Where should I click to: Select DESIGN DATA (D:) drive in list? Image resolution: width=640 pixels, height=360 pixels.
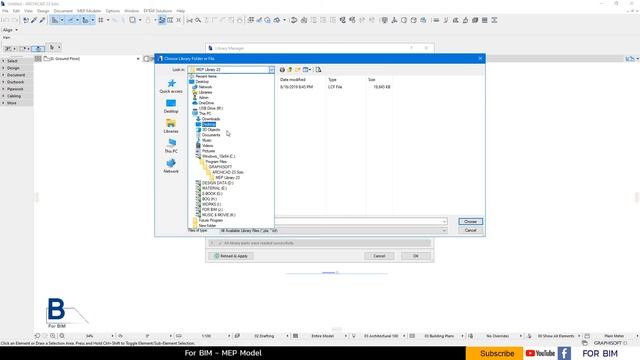218,183
